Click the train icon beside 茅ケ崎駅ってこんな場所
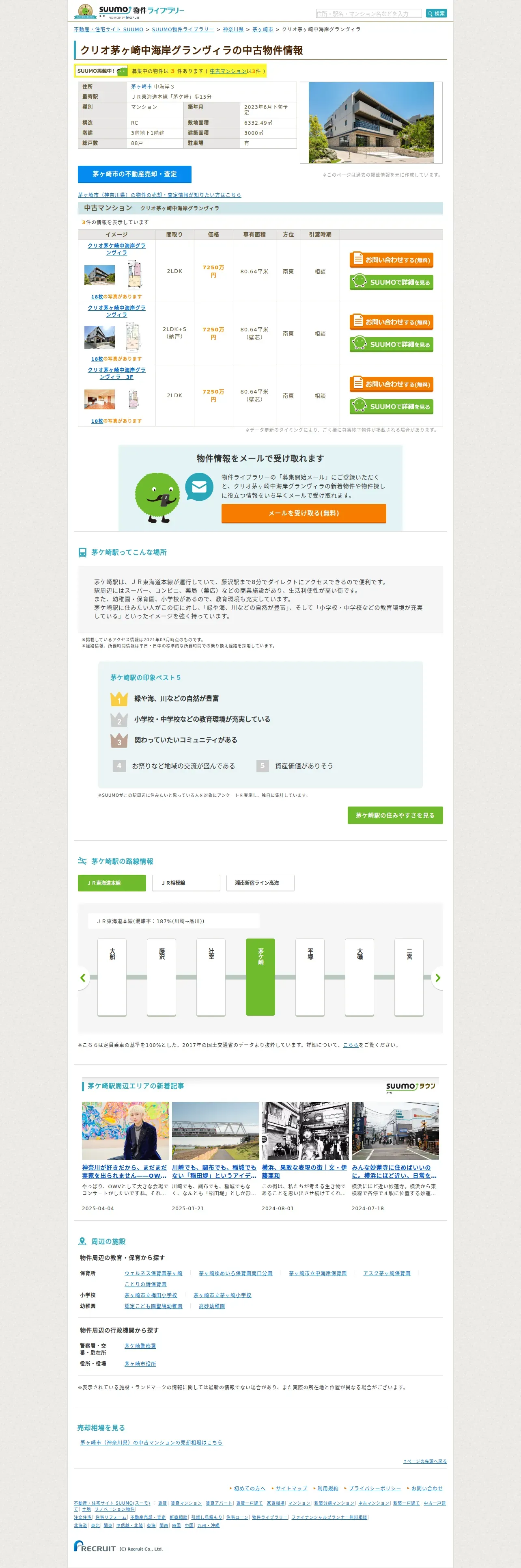 (82, 552)
